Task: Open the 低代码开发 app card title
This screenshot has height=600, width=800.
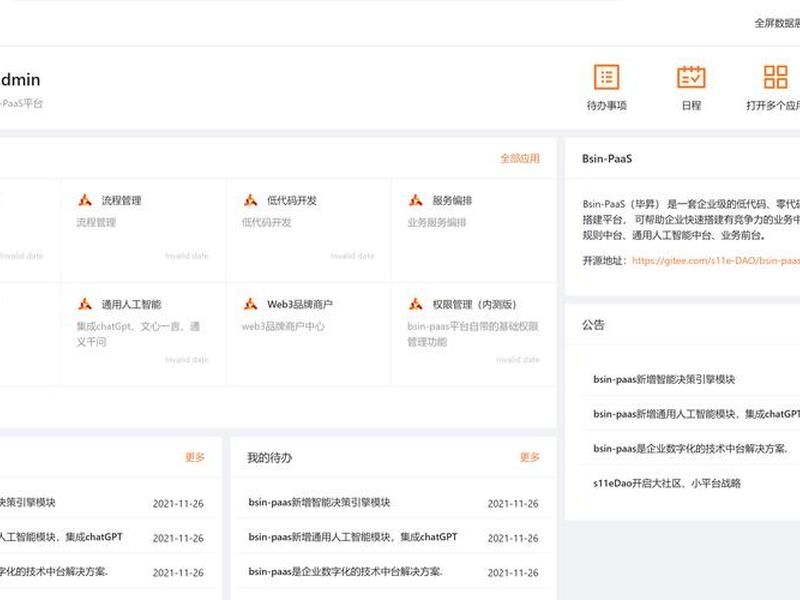Action: tap(292, 201)
